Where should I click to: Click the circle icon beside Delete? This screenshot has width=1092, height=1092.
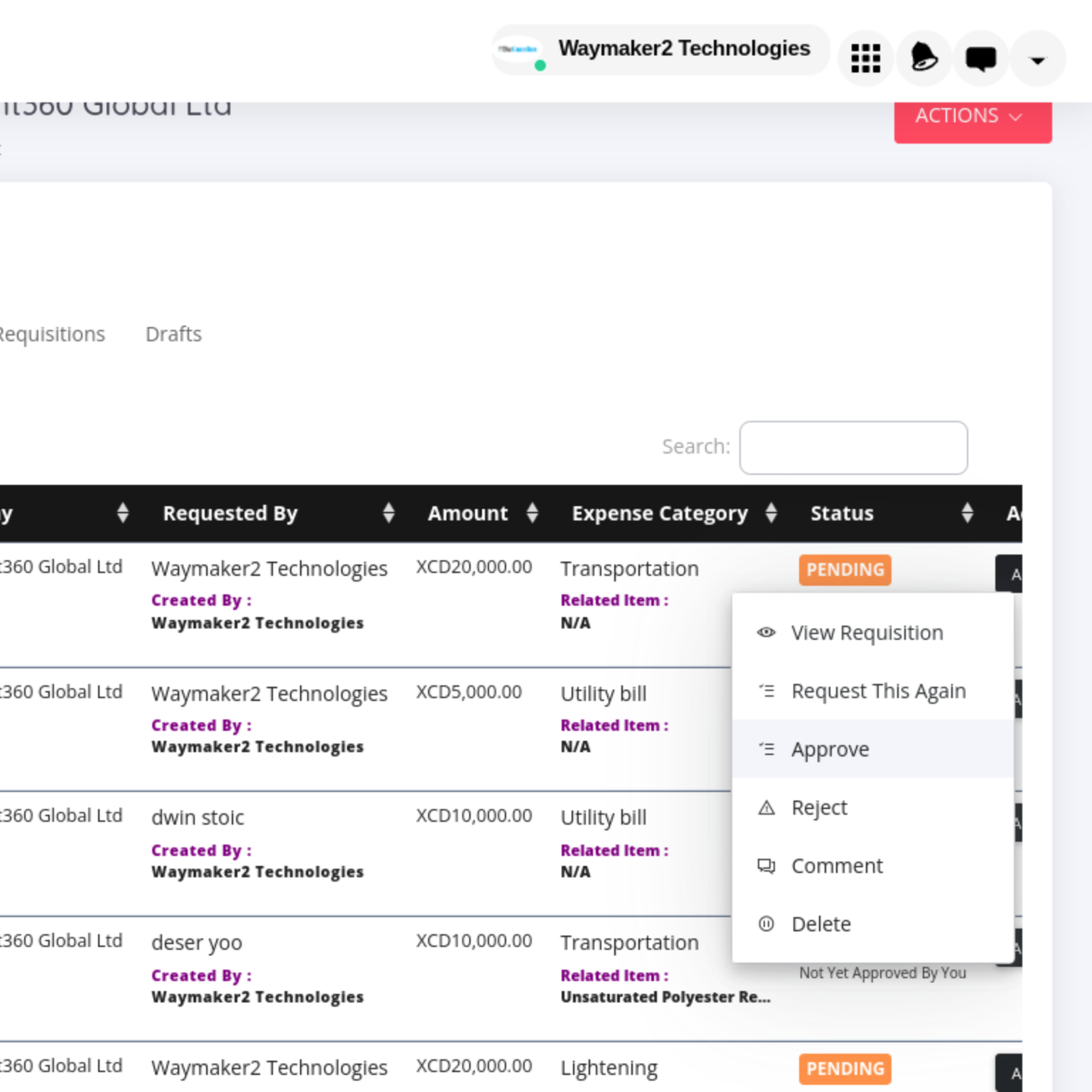(x=766, y=924)
